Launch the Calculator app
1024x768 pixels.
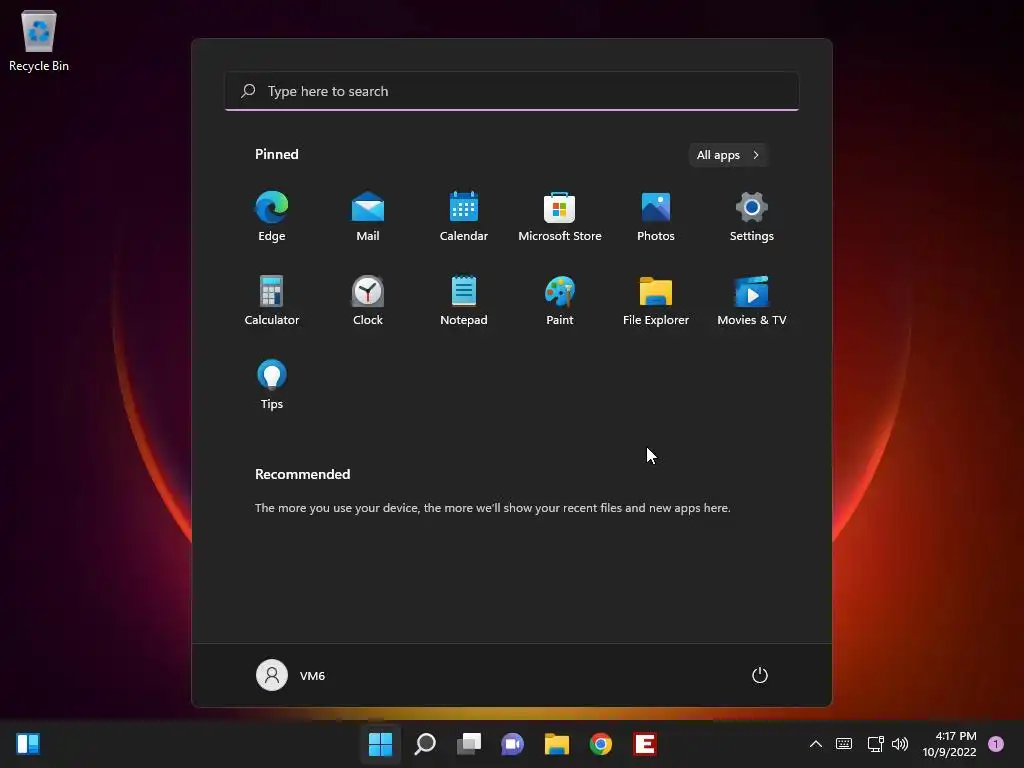[272, 300]
